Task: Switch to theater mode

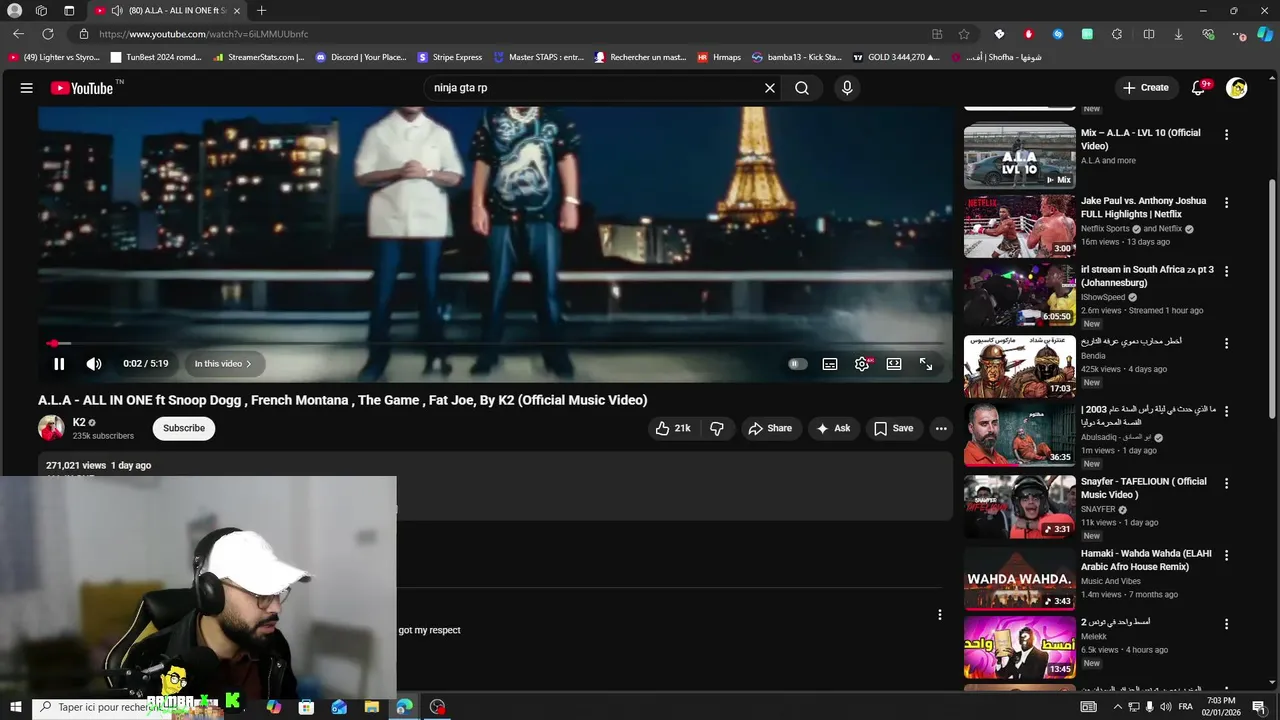Action: tap(894, 364)
